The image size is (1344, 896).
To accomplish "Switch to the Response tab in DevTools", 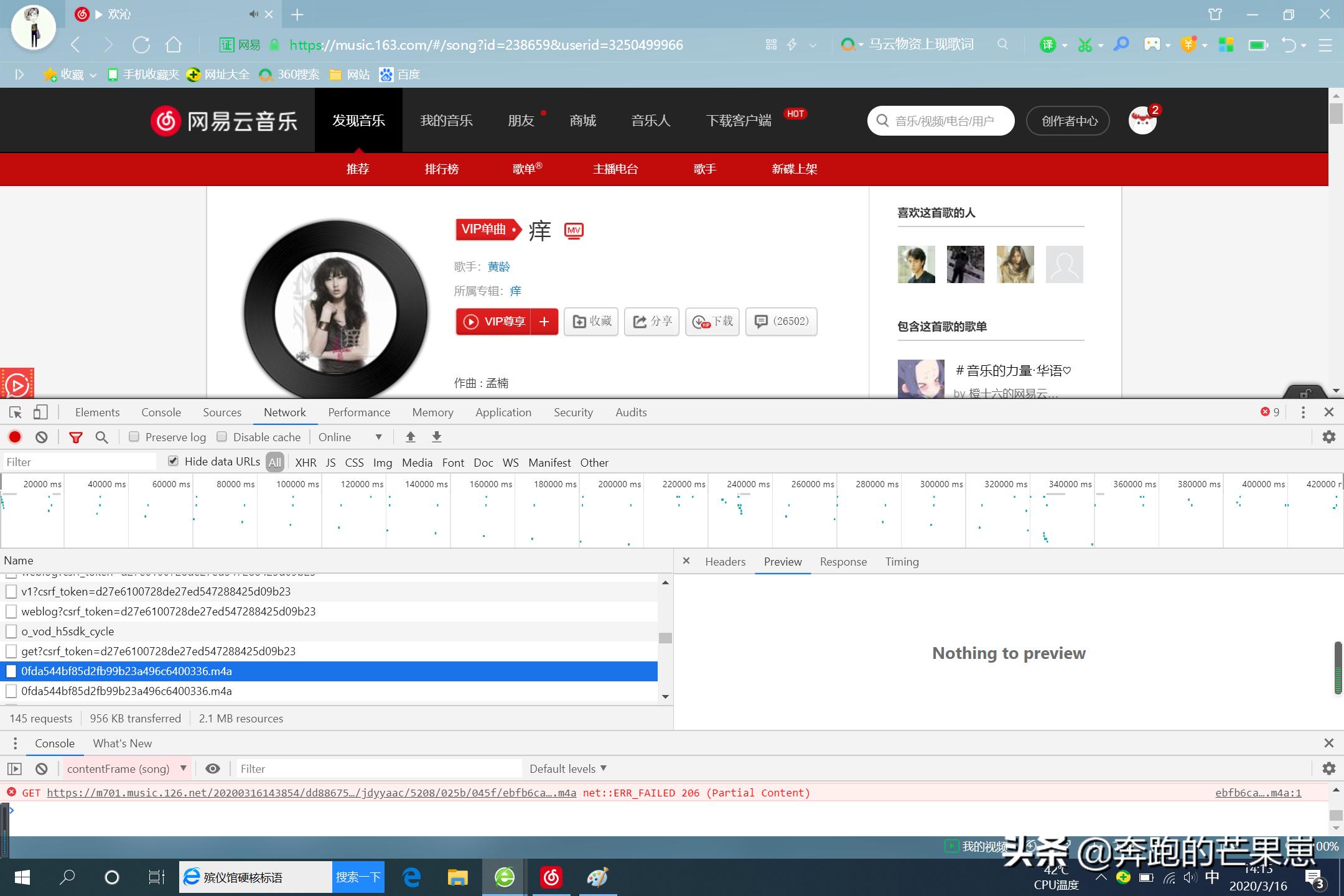I will coord(843,561).
